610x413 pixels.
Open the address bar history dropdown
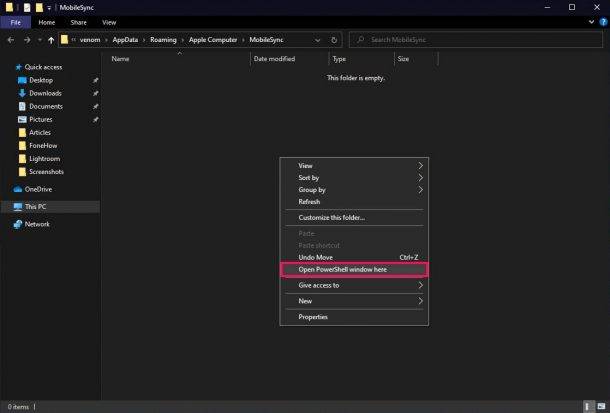(318, 40)
